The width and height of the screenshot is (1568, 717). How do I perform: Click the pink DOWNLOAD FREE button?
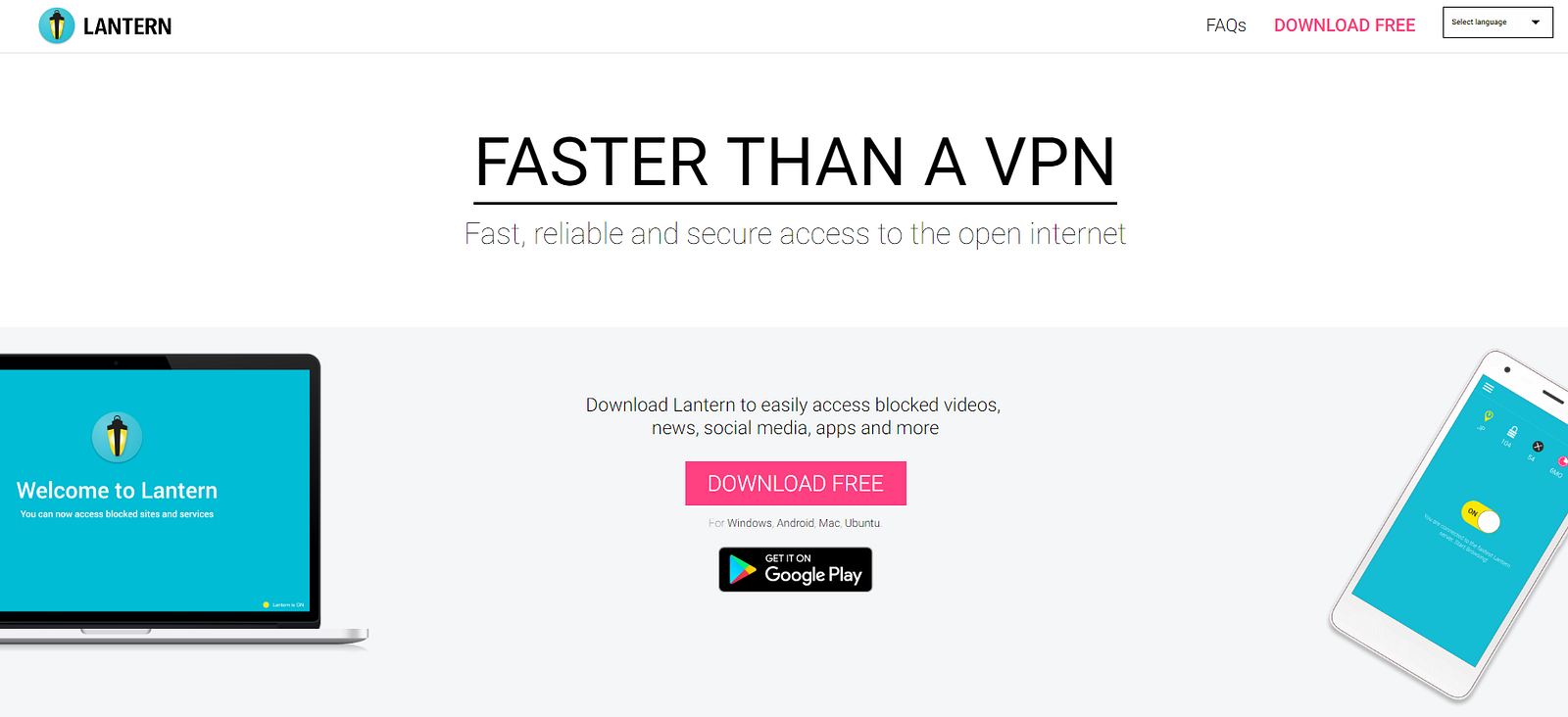tap(796, 484)
